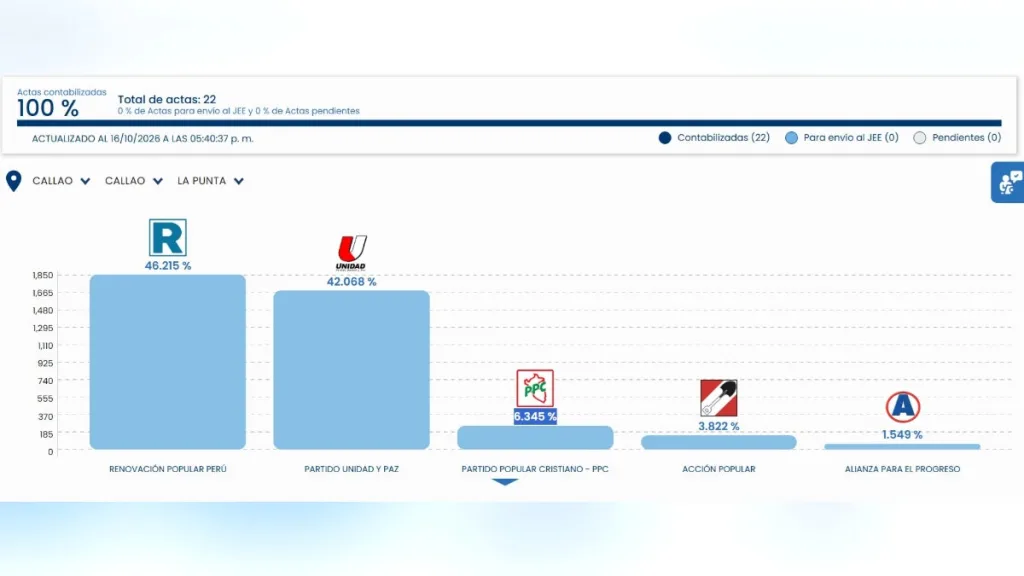Expand the arrow below the chart
This screenshot has width=1024, height=576.
[x=505, y=482]
